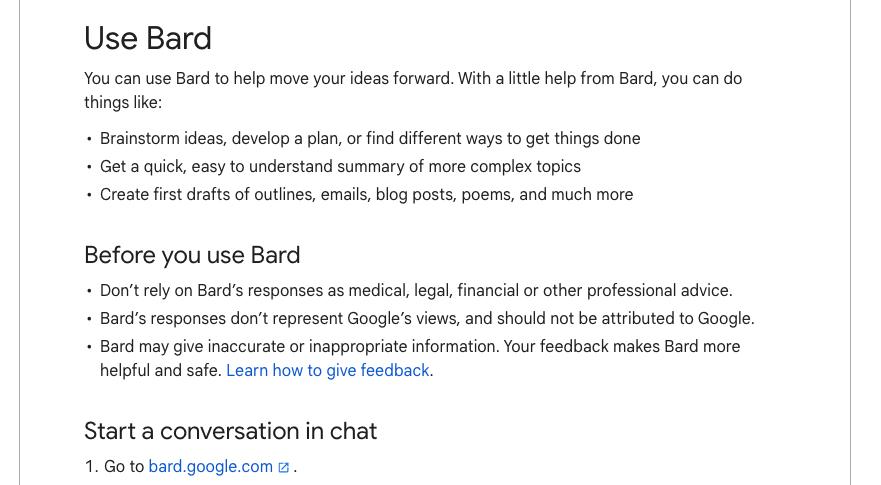Click the intro paragraph 'You can use Bard to help'

413,78
